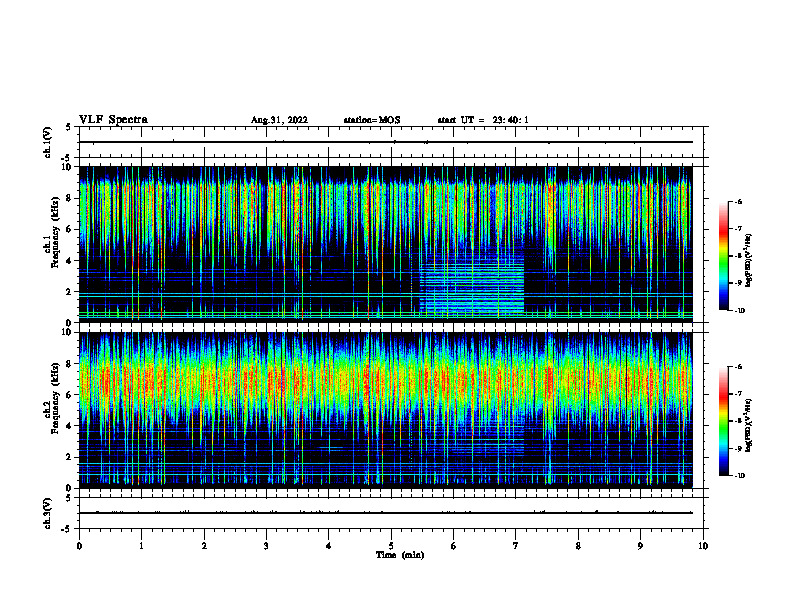Click time-axis tick label "7"
Viewport: 792px width, 612px height.
516,546
